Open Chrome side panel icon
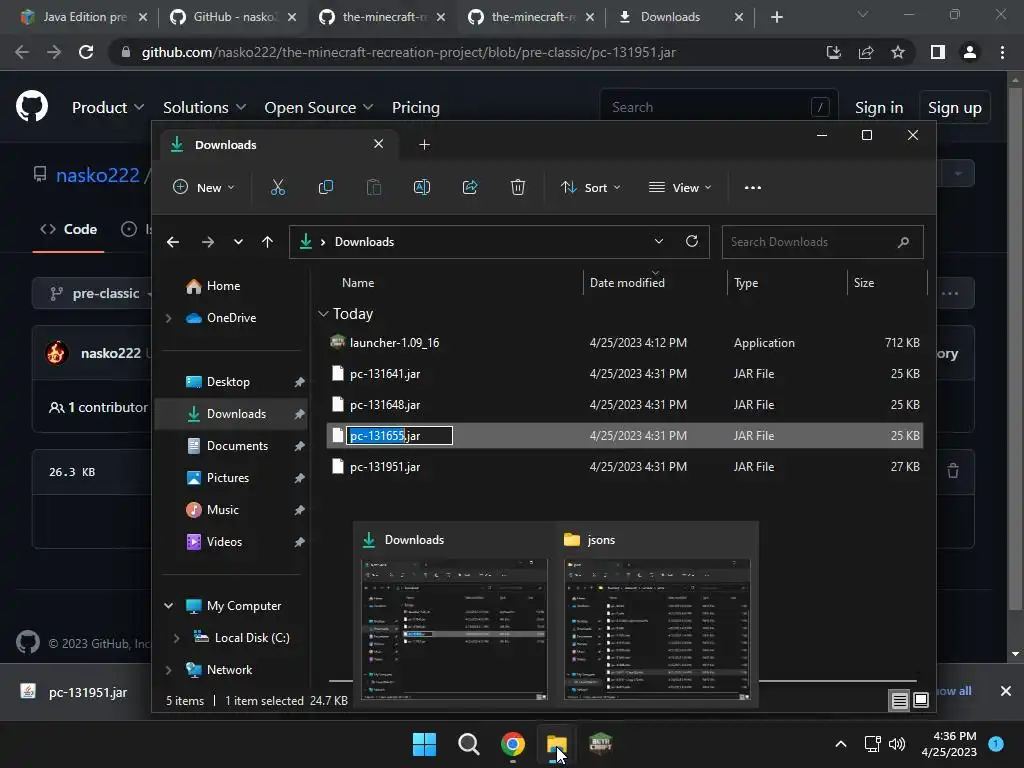 coord(938,52)
